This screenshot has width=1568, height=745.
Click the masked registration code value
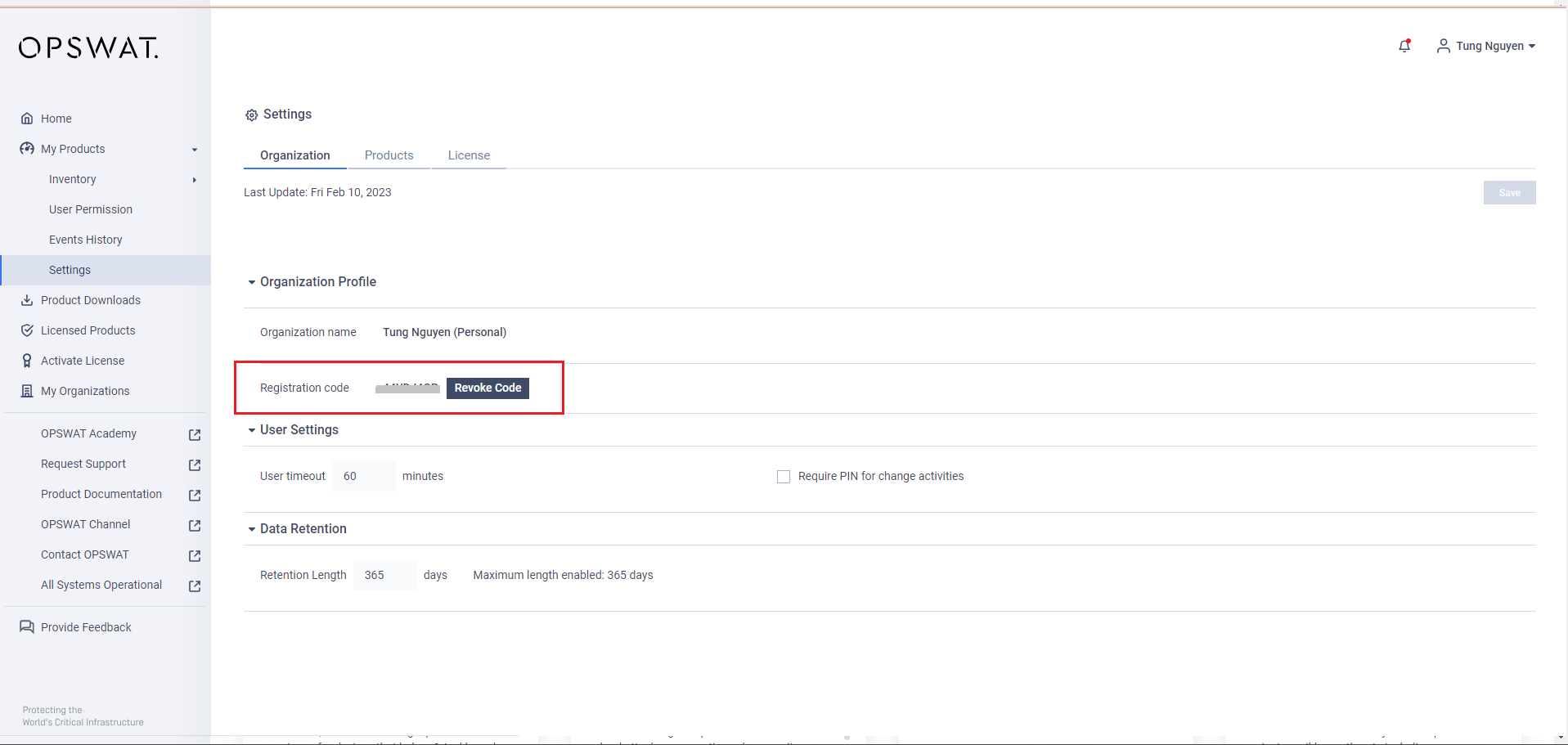tap(407, 388)
